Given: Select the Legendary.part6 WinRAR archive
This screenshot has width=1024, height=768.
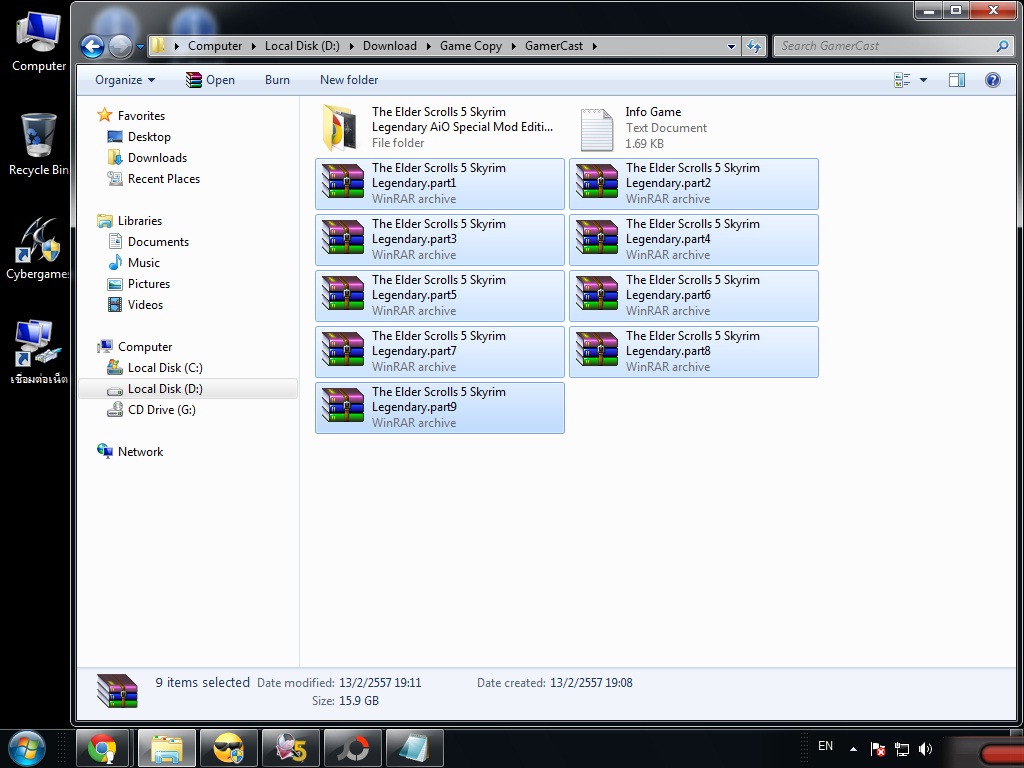Looking at the screenshot, I should pyautogui.click(x=694, y=296).
